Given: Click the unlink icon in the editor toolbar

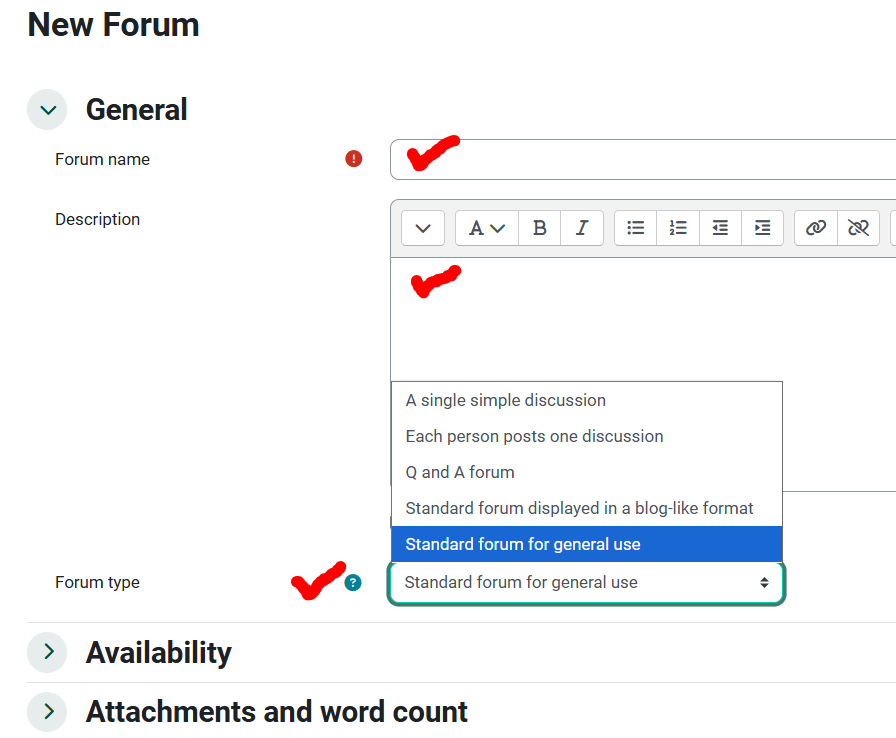Looking at the screenshot, I should click(858, 228).
